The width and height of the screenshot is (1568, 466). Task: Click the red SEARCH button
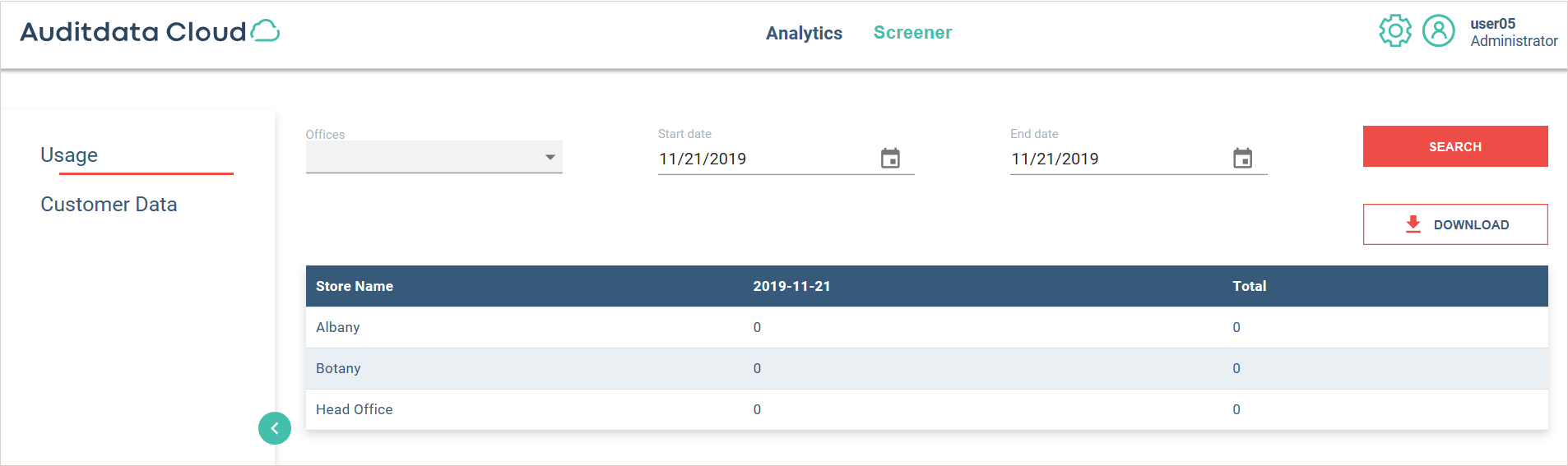(x=1455, y=146)
